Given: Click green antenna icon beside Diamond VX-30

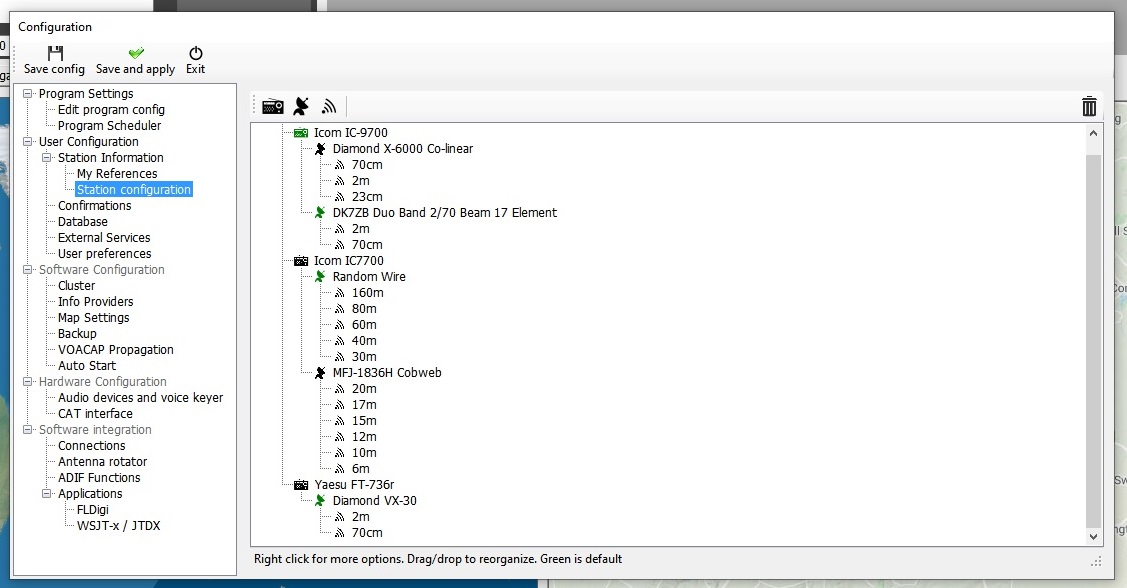Looking at the screenshot, I should coord(321,501).
